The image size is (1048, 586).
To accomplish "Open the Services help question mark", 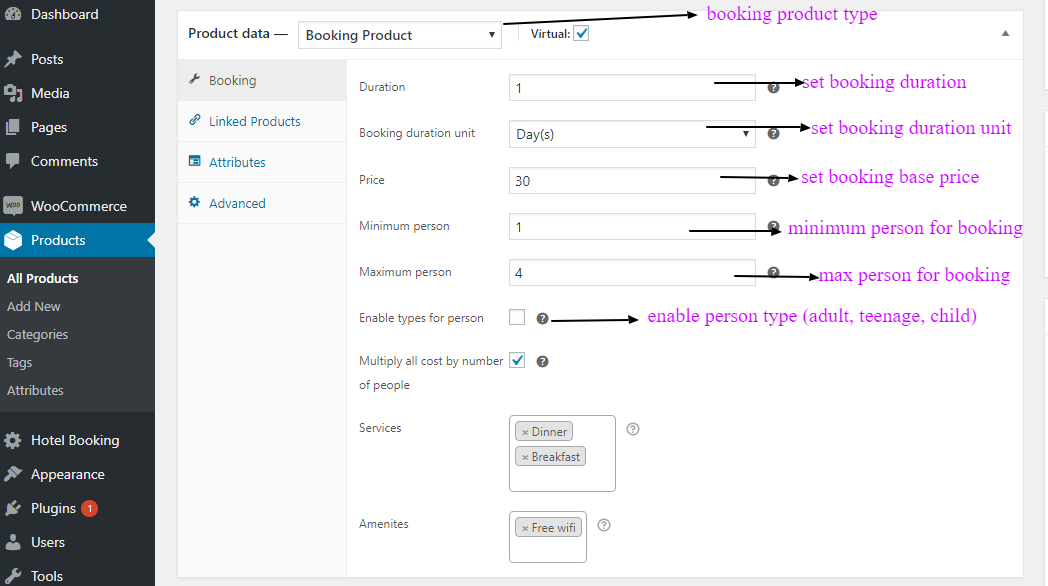I will pos(633,429).
